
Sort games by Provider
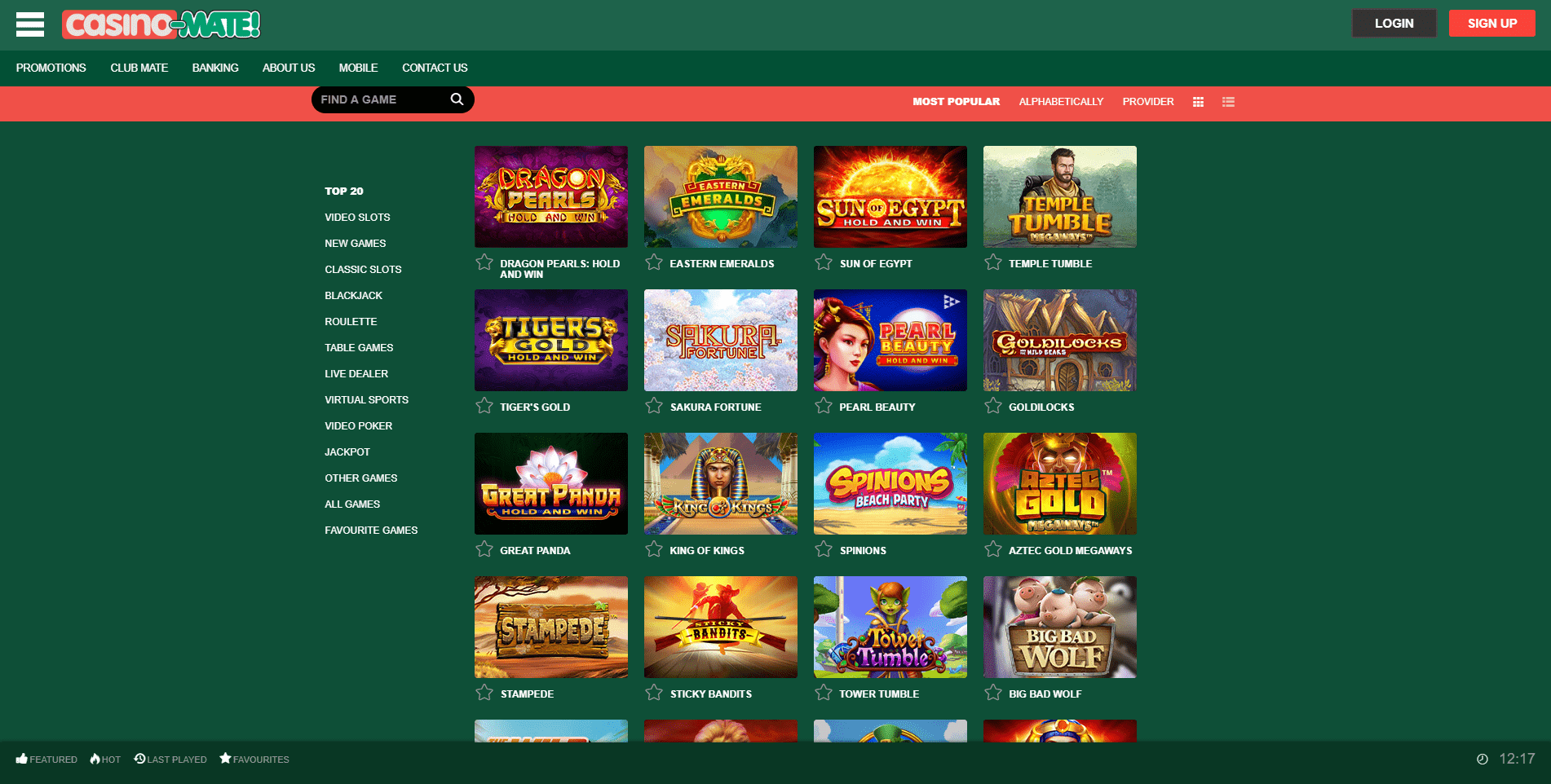(1147, 102)
